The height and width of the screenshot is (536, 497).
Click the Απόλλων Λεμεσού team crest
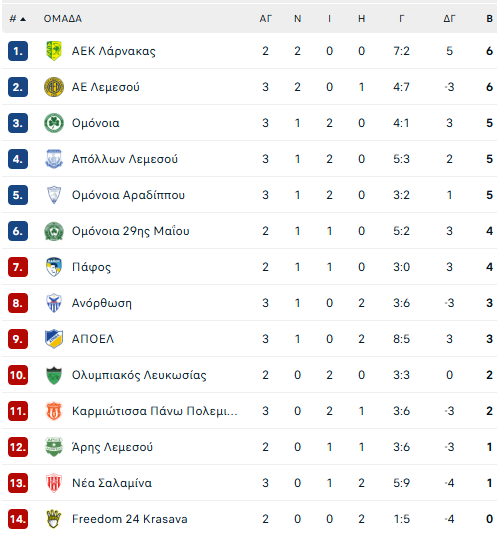[54, 159]
